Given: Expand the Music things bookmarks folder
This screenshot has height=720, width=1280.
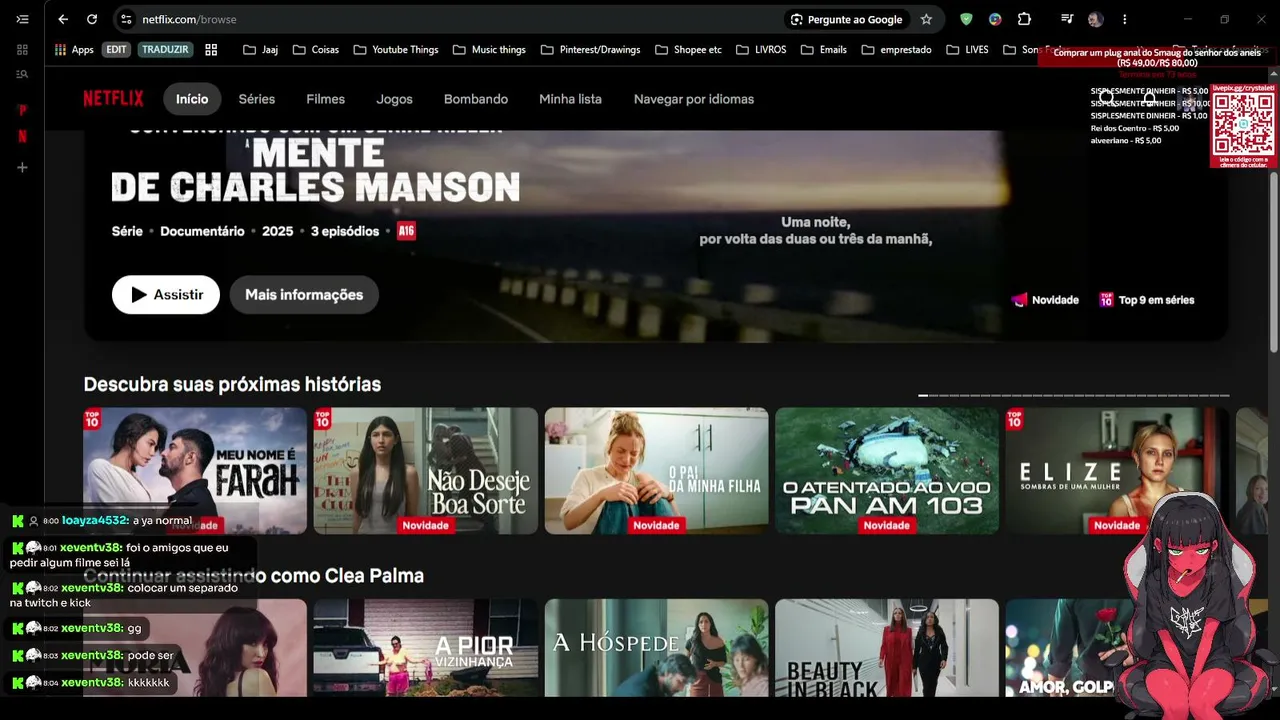Looking at the screenshot, I should [489, 49].
